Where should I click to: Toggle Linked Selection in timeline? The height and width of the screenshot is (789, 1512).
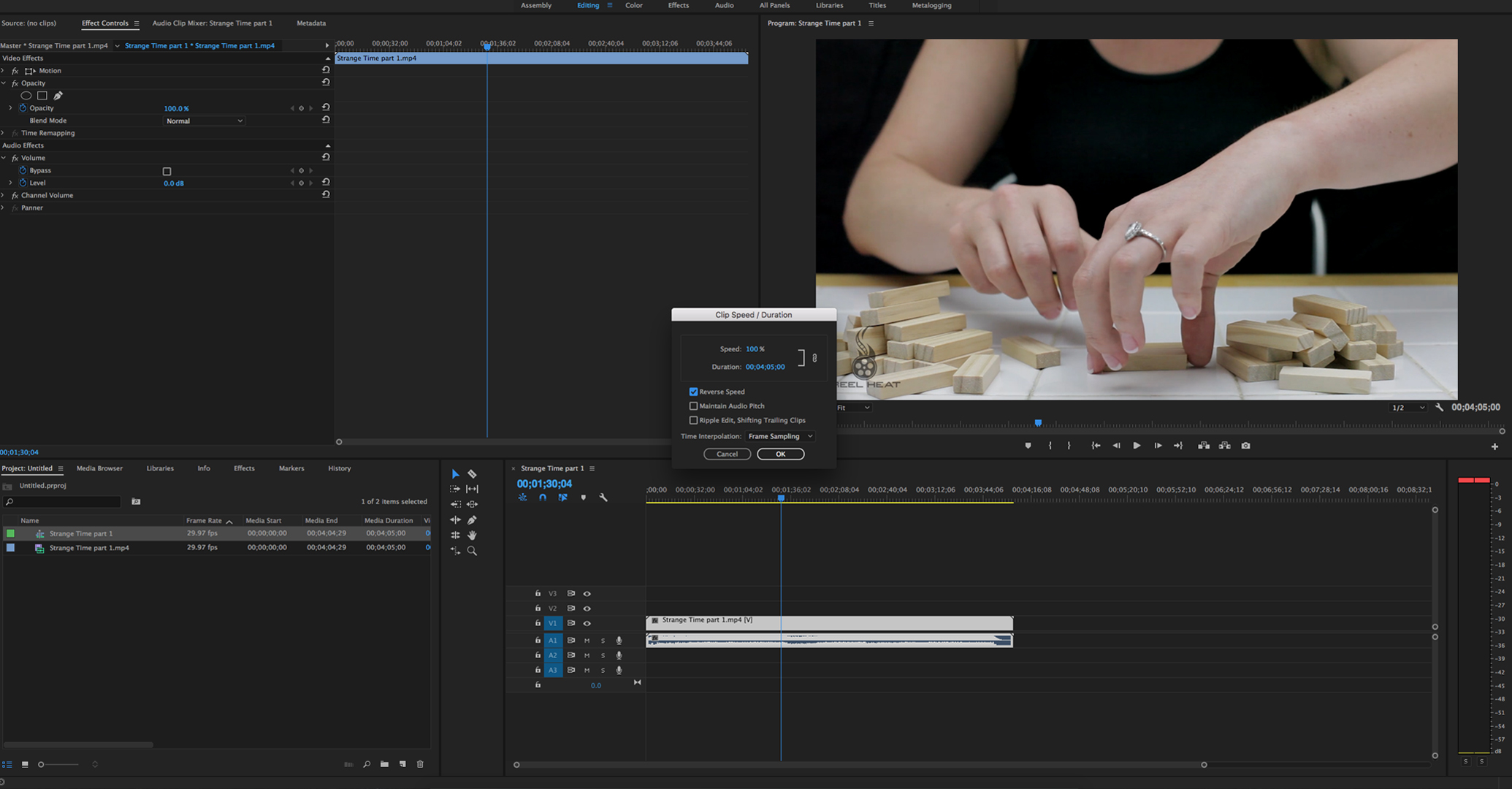pyautogui.click(x=562, y=498)
